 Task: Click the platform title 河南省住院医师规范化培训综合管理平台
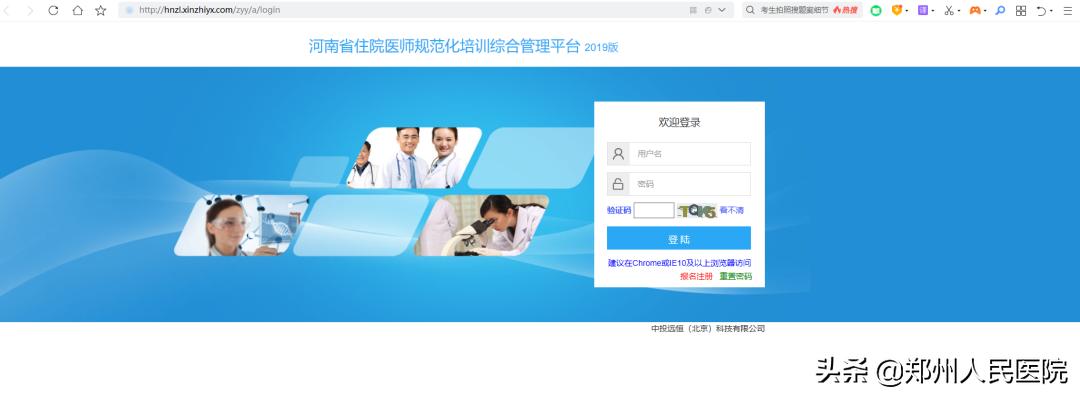[444, 47]
